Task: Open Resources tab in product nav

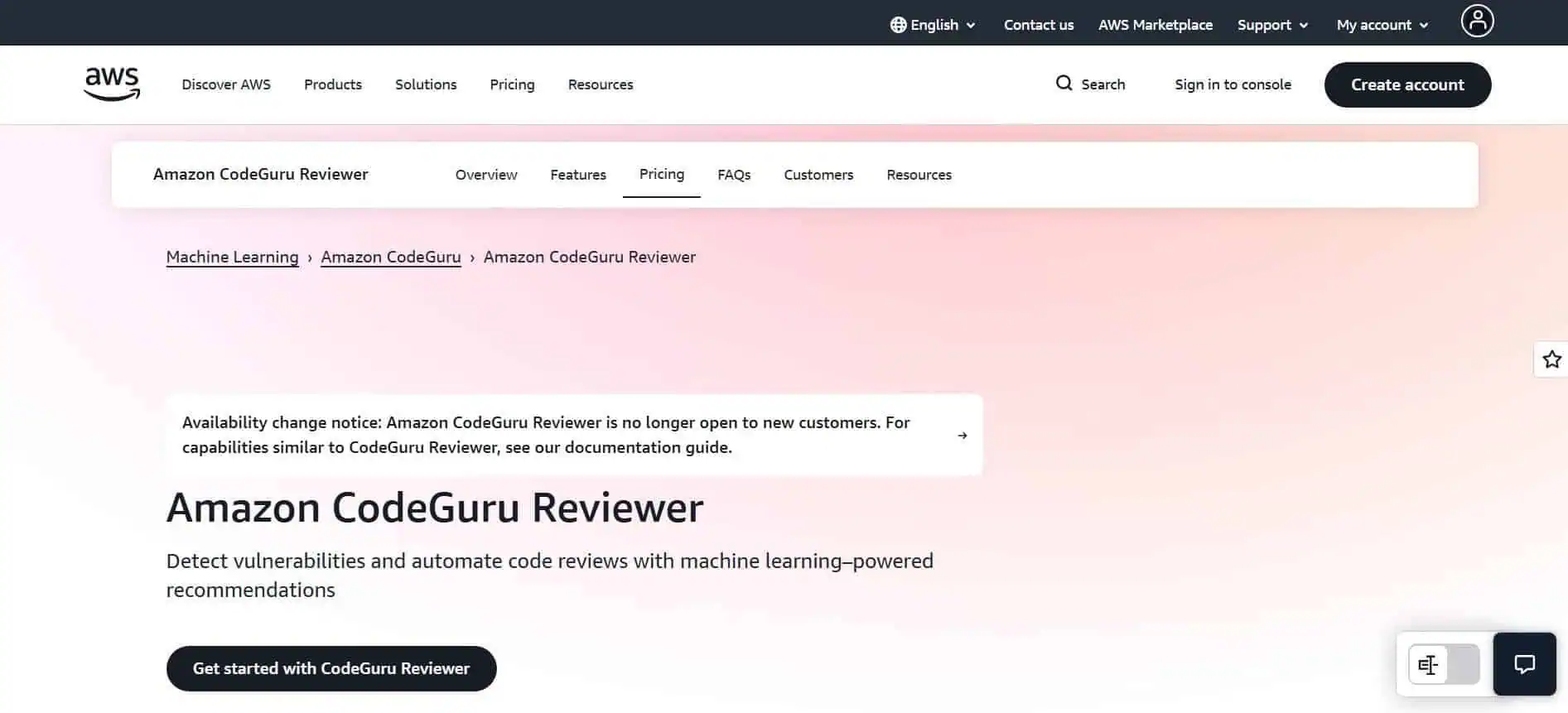Action: coord(919,175)
